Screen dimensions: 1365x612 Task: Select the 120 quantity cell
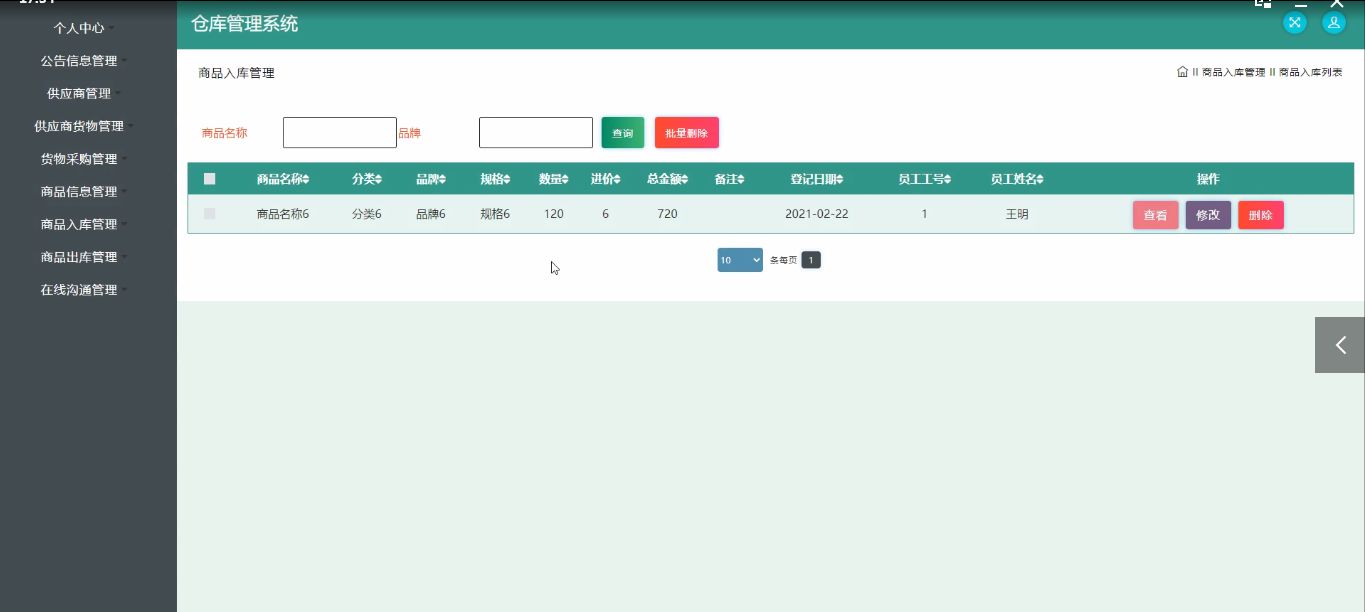(x=554, y=214)
